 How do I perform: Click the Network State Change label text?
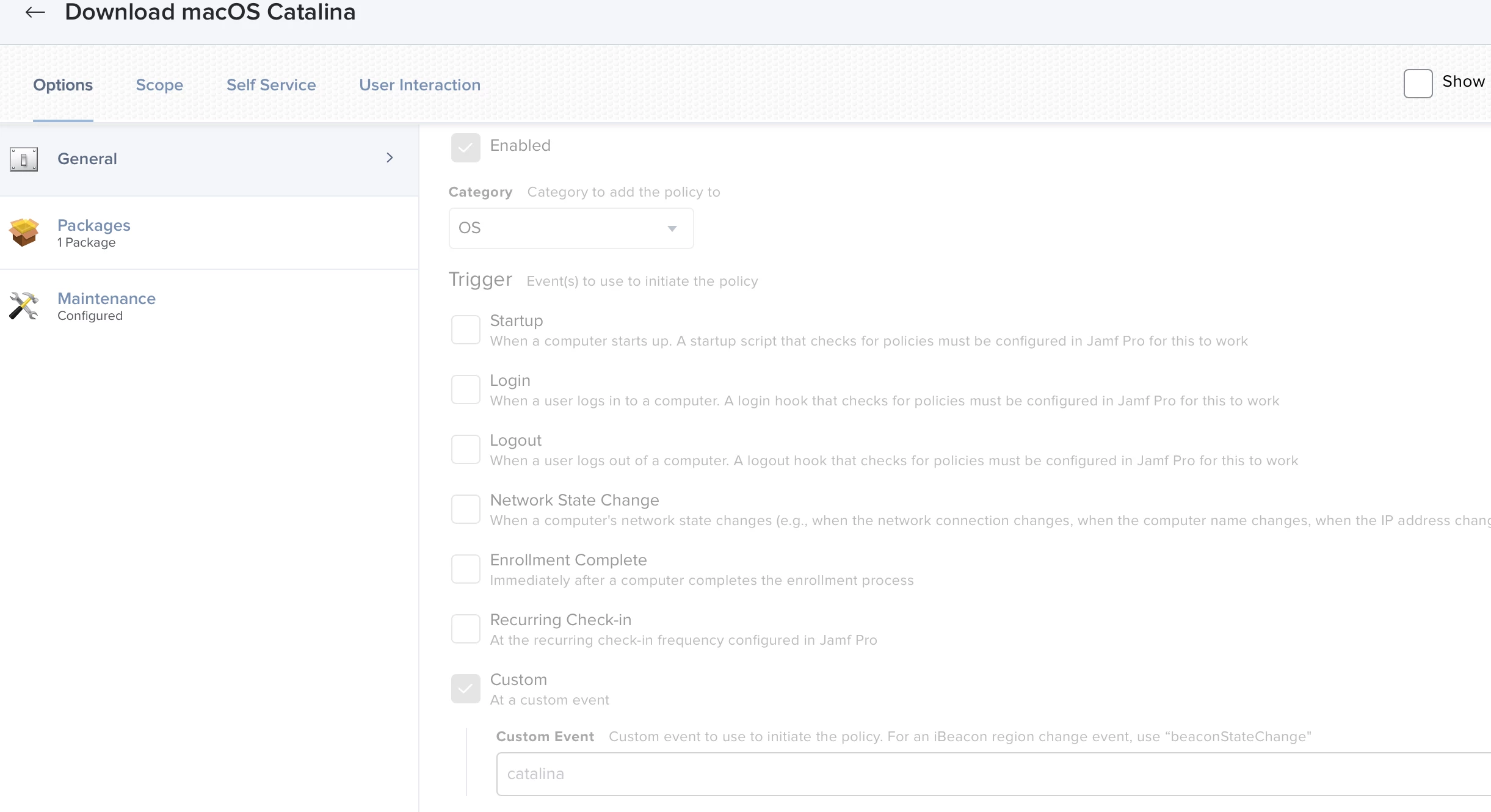point(575,501)
